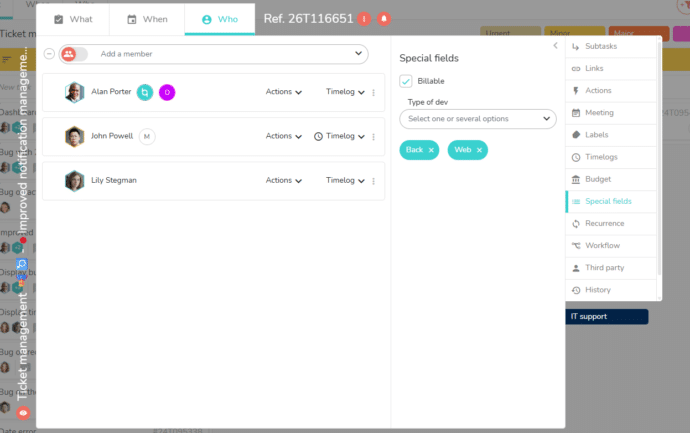Uncheck the Billable checkbox
Screen dimensions: 690x433
(x=406, y=81)
